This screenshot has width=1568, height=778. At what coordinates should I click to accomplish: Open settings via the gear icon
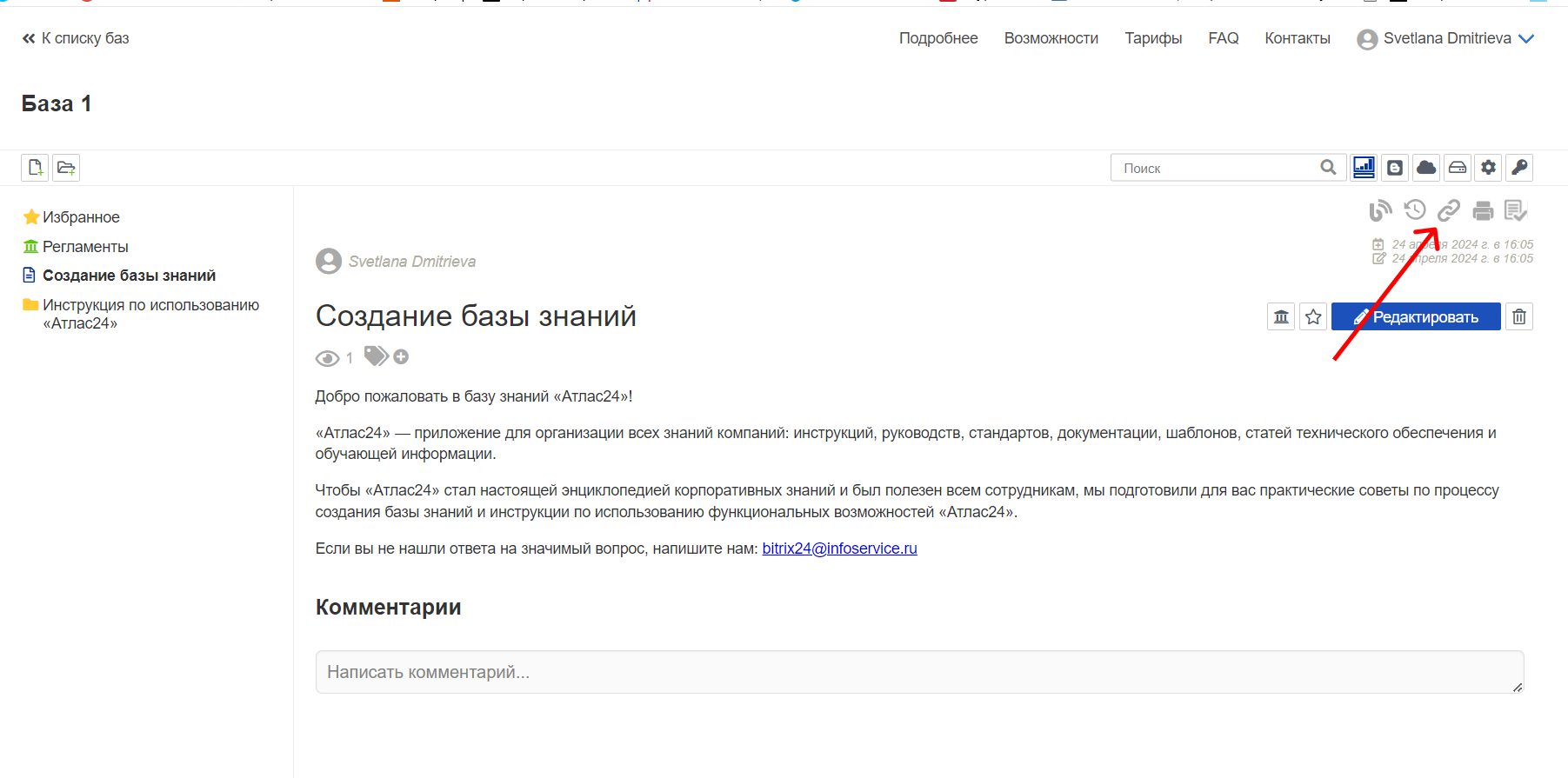point(1489,168)
